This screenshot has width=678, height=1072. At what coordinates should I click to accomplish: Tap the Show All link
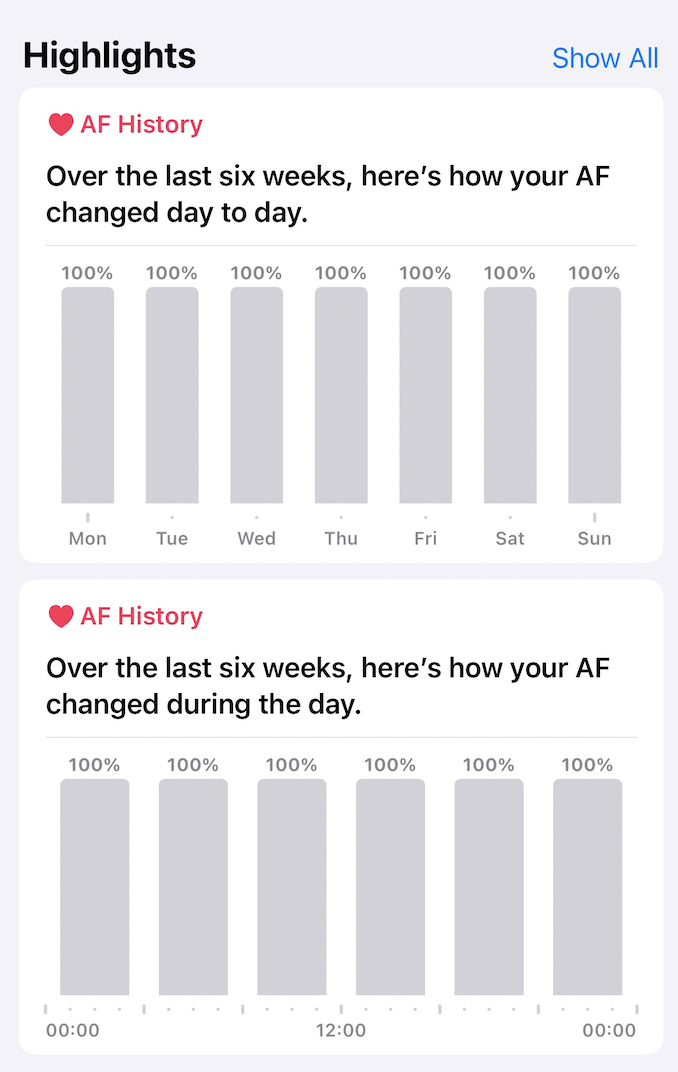(605, 58)
